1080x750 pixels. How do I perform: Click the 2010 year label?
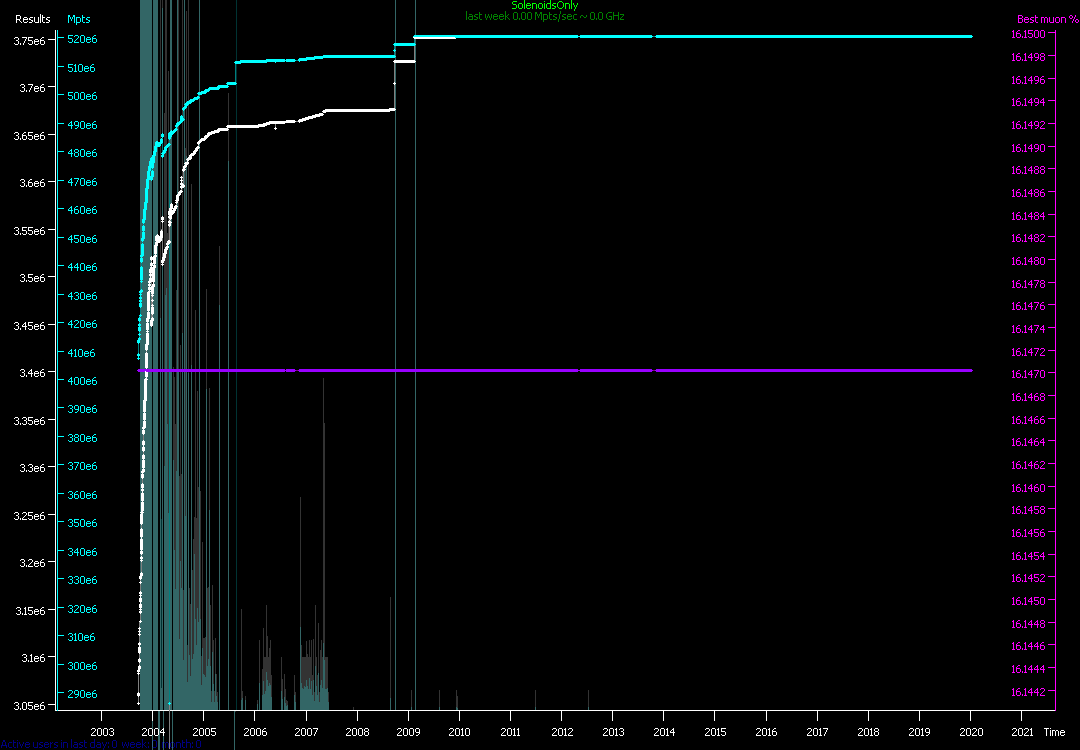tap(459, 732)
